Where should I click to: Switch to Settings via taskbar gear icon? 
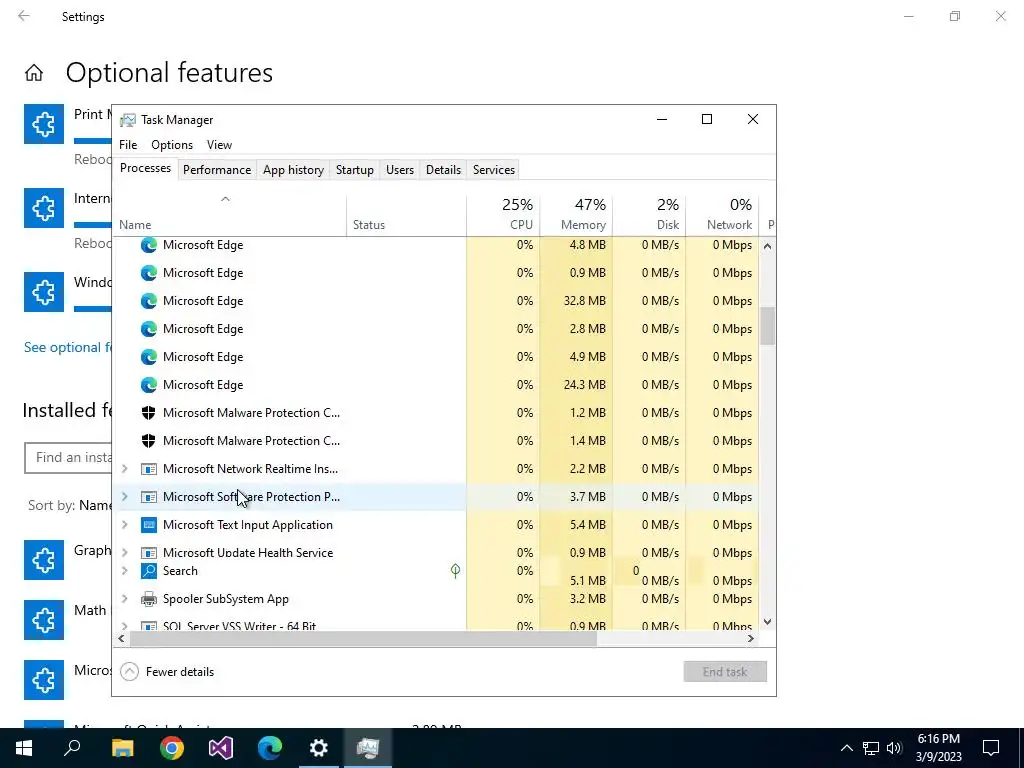pos(319,748)
